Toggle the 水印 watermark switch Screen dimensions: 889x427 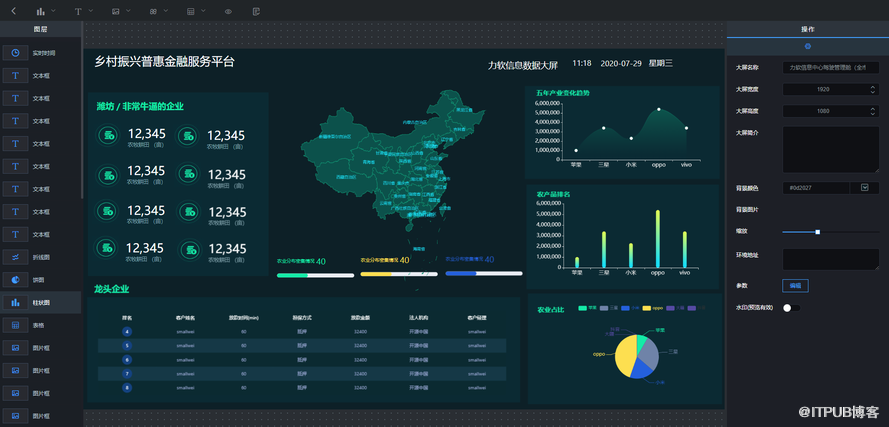click(790, 308)
